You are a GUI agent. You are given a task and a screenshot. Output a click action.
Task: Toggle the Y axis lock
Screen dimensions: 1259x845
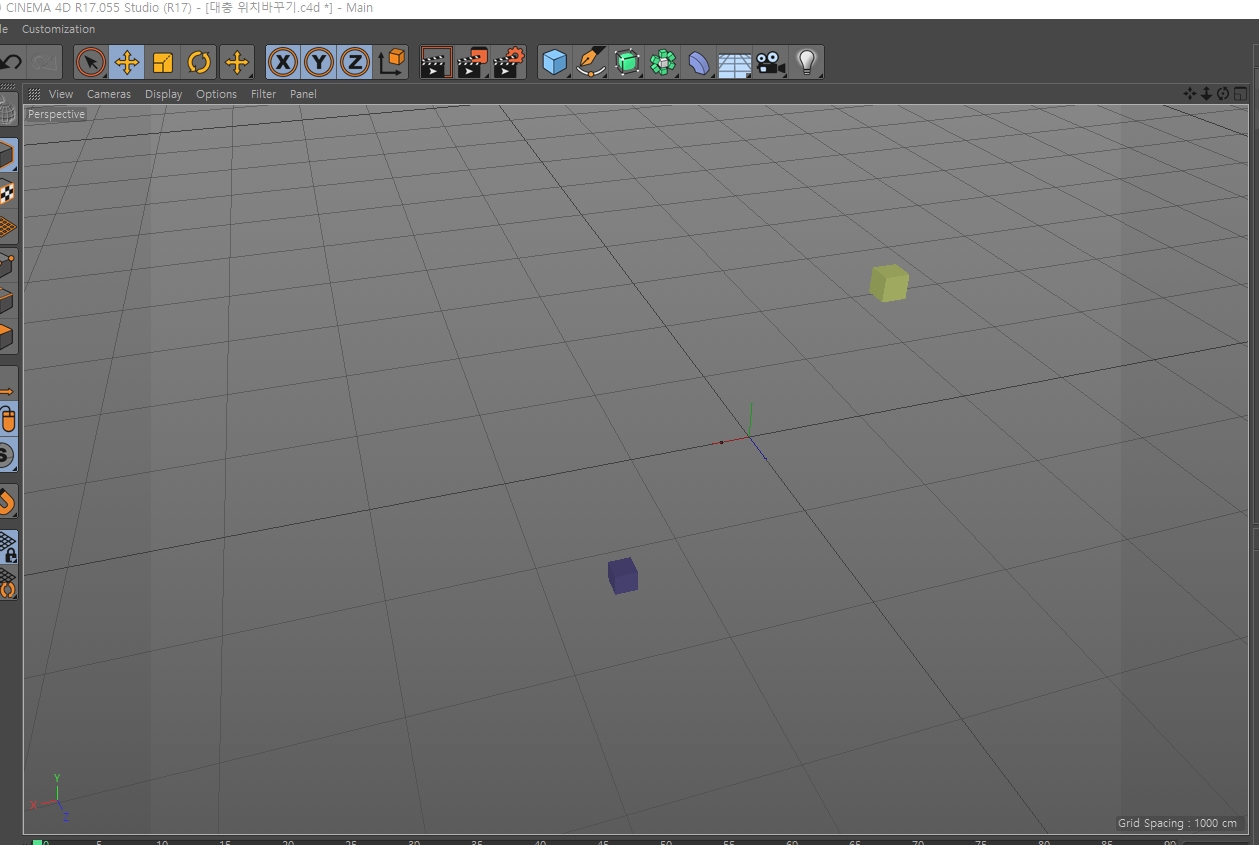pyautogui.click(x=319, y=63)
